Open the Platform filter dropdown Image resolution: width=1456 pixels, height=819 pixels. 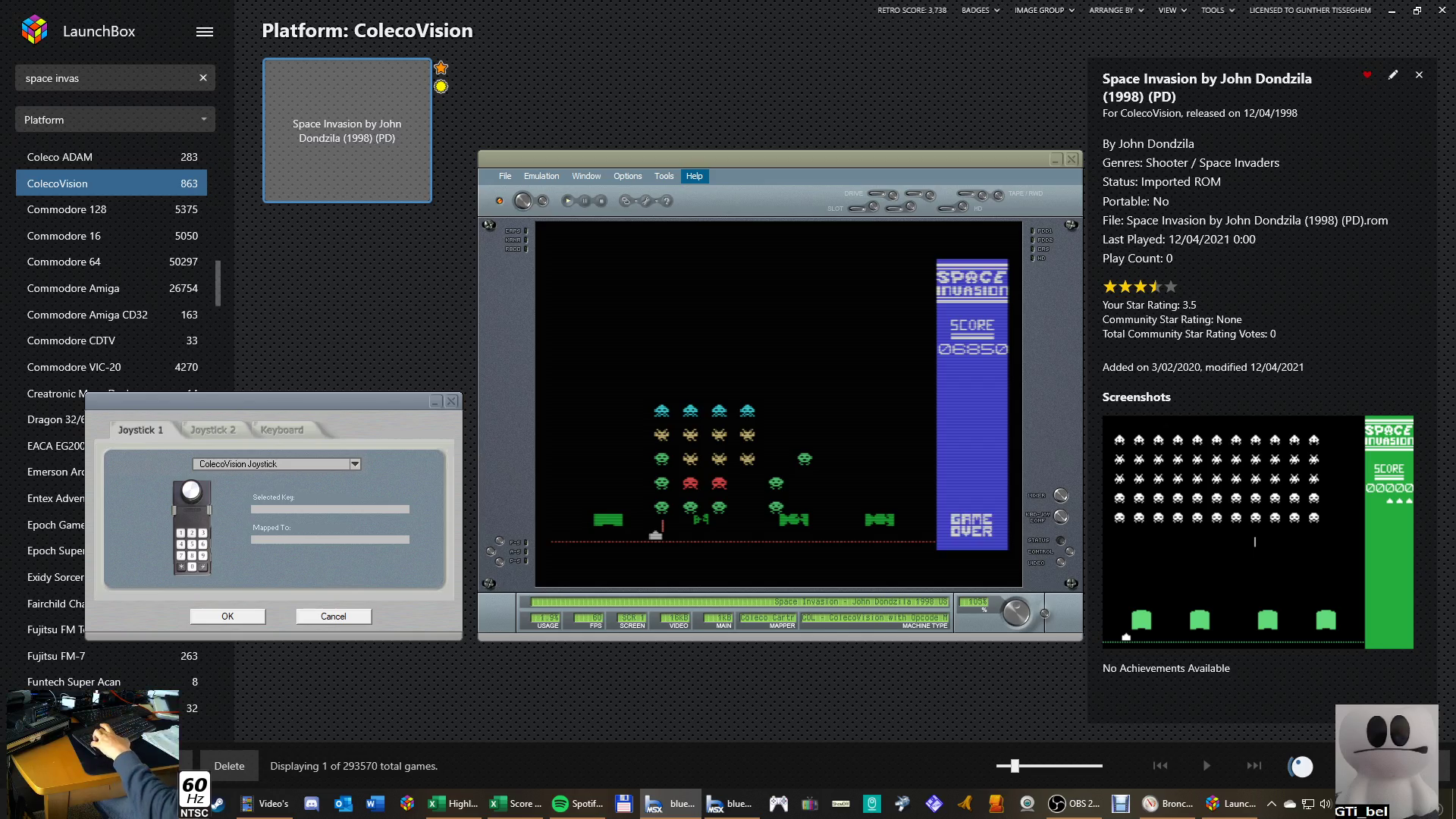115,120
